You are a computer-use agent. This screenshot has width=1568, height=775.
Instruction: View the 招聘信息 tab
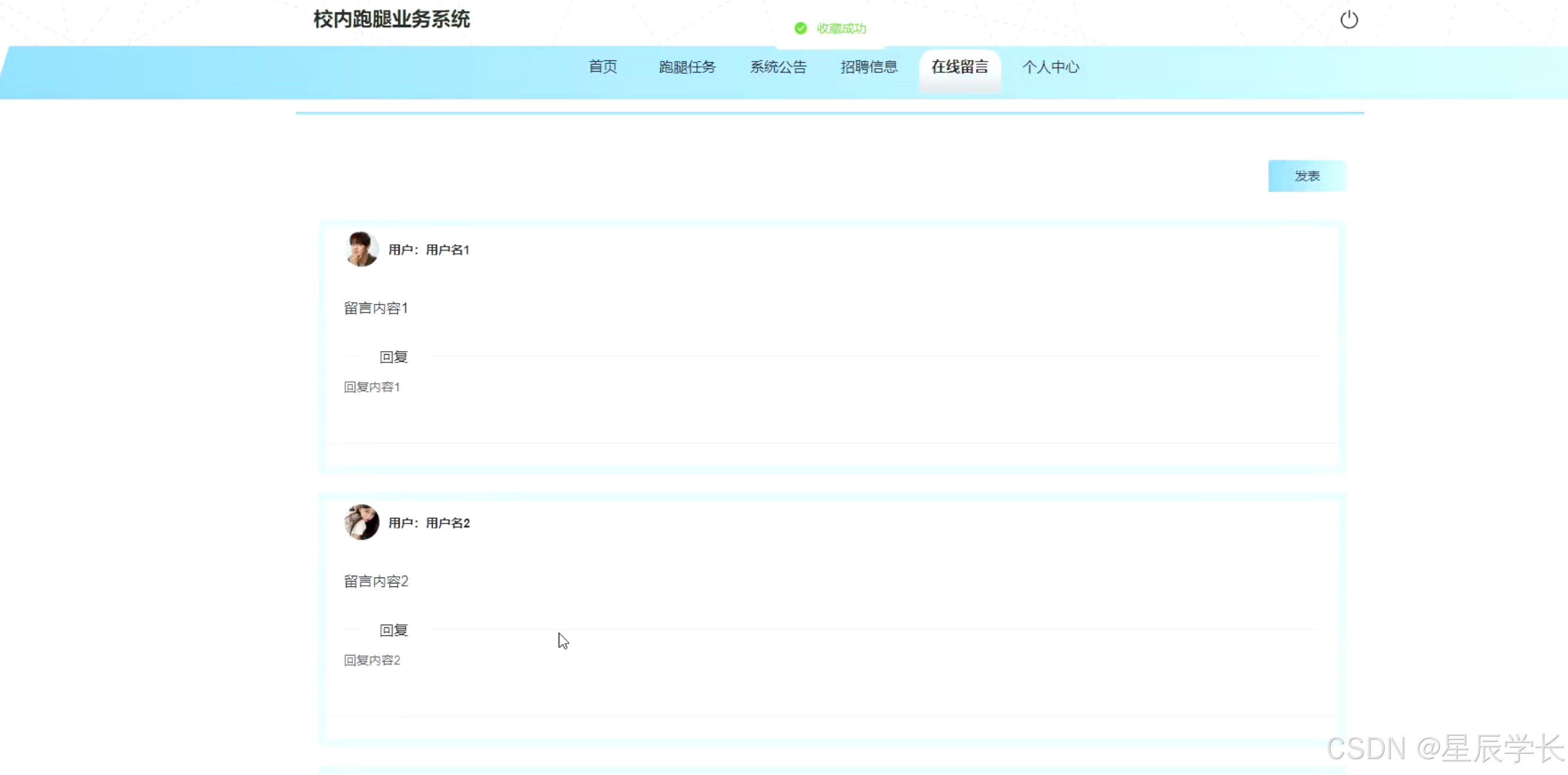[x=869, y=67]
